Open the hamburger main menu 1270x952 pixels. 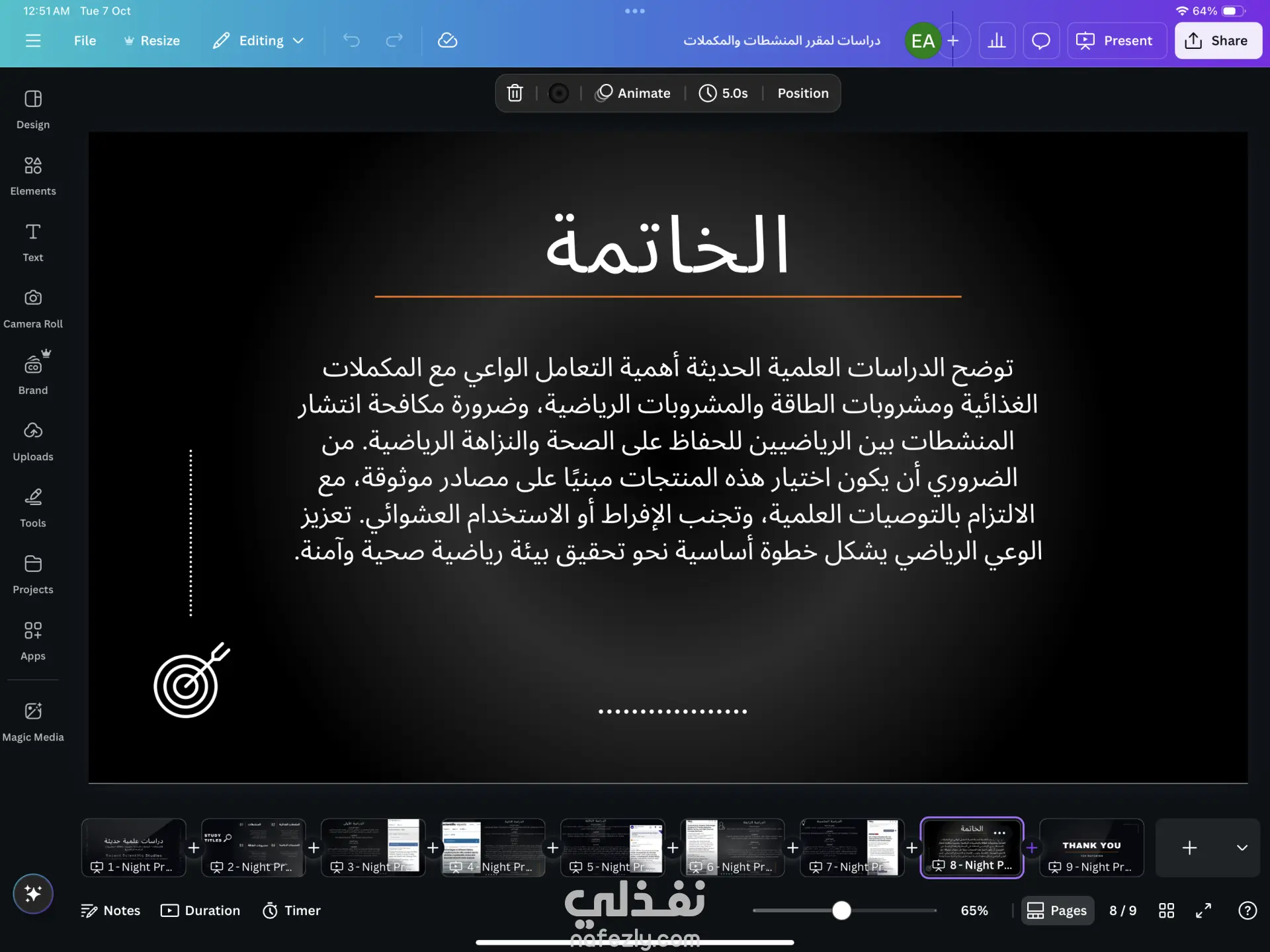[x=32, y=41]
